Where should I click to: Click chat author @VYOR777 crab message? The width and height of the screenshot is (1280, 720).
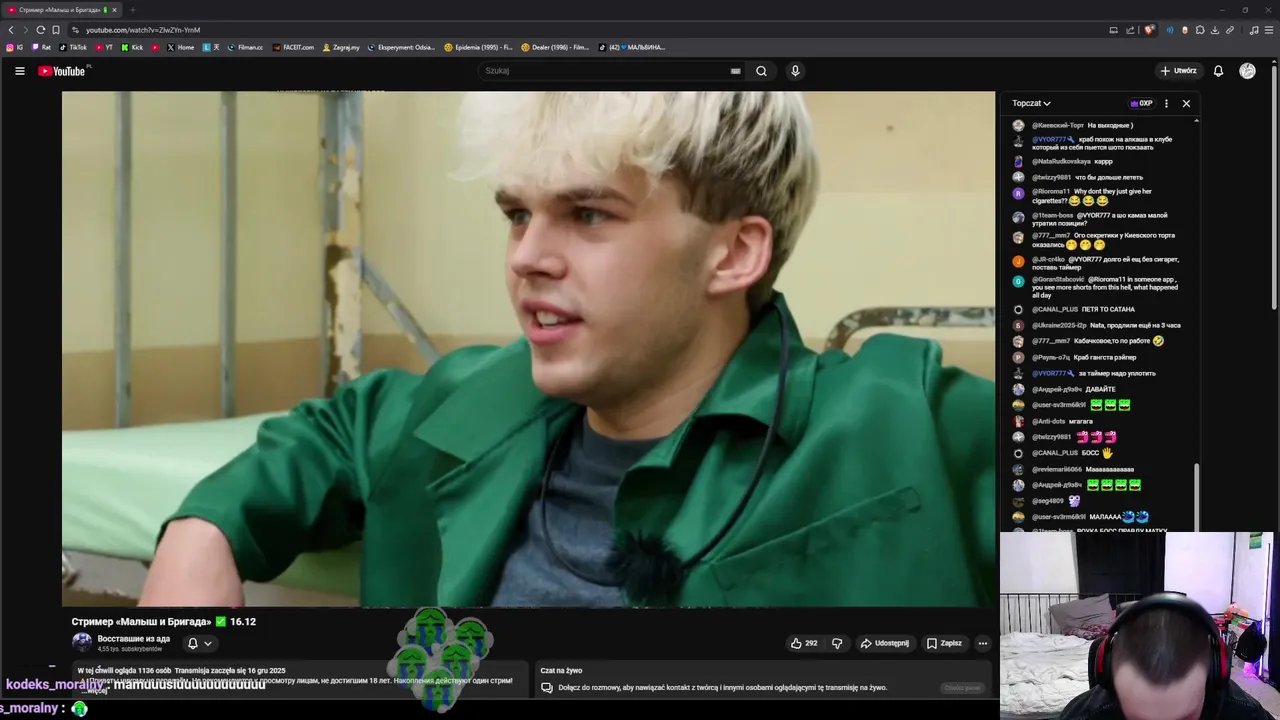coord(1100,143)
